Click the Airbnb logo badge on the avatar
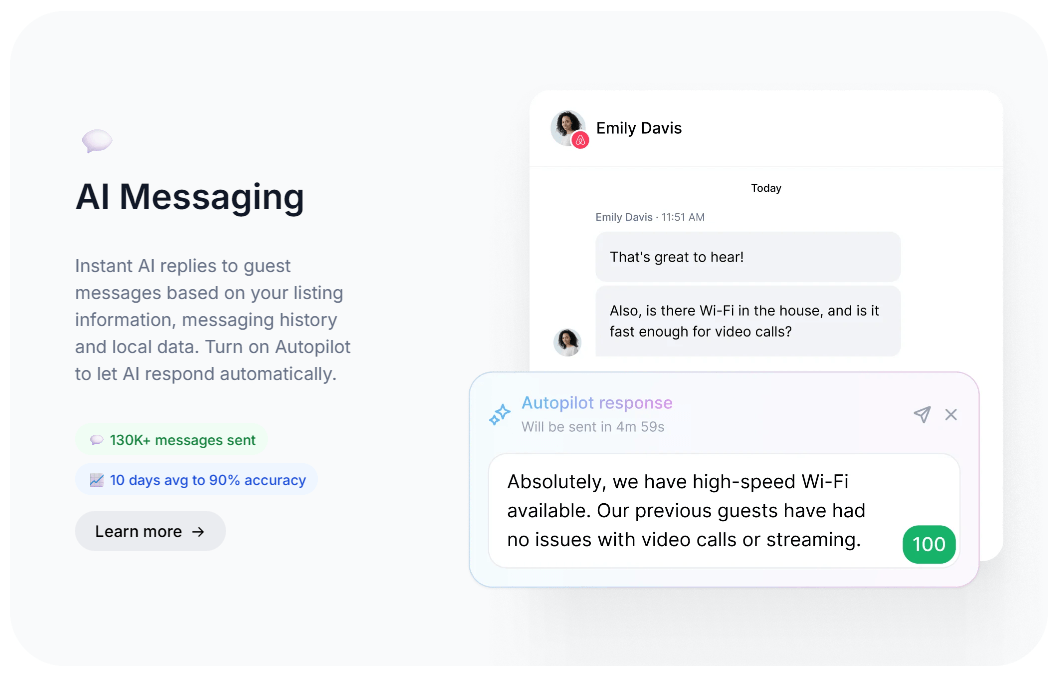The image size is (1058, 677). pyautogui.click(x=580, y=141)
